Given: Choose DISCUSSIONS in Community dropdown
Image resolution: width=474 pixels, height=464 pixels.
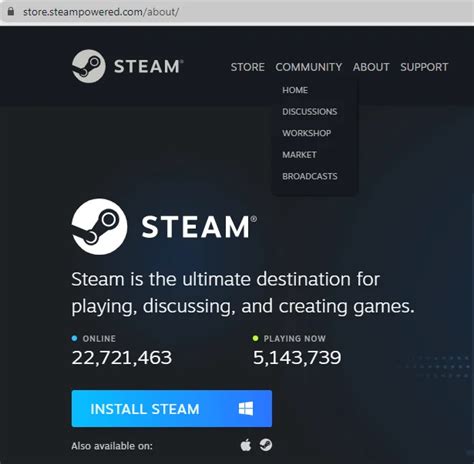Looking at the screenshot, I should (x=310, y=111).
